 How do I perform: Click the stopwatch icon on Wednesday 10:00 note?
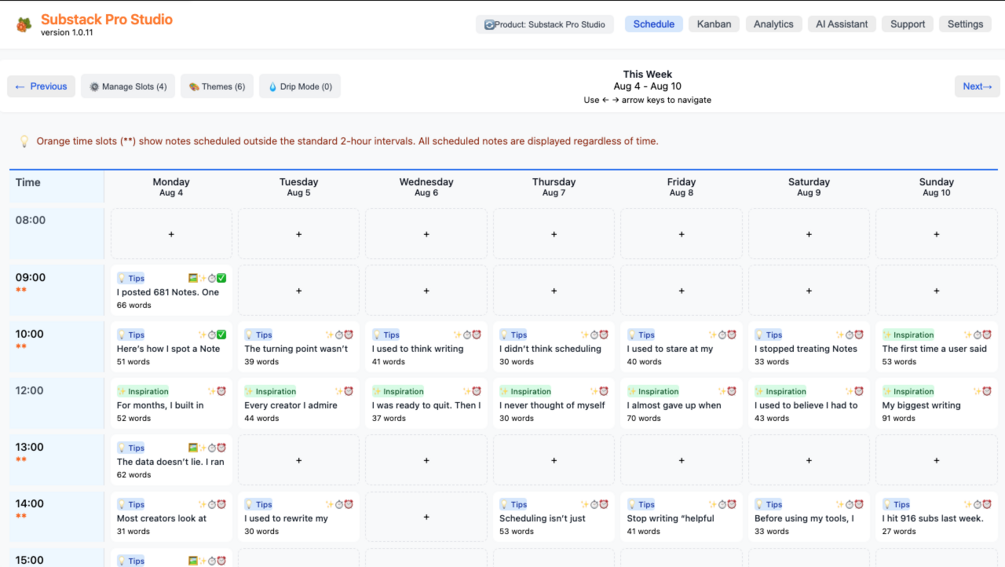click(x=467, y=335)
